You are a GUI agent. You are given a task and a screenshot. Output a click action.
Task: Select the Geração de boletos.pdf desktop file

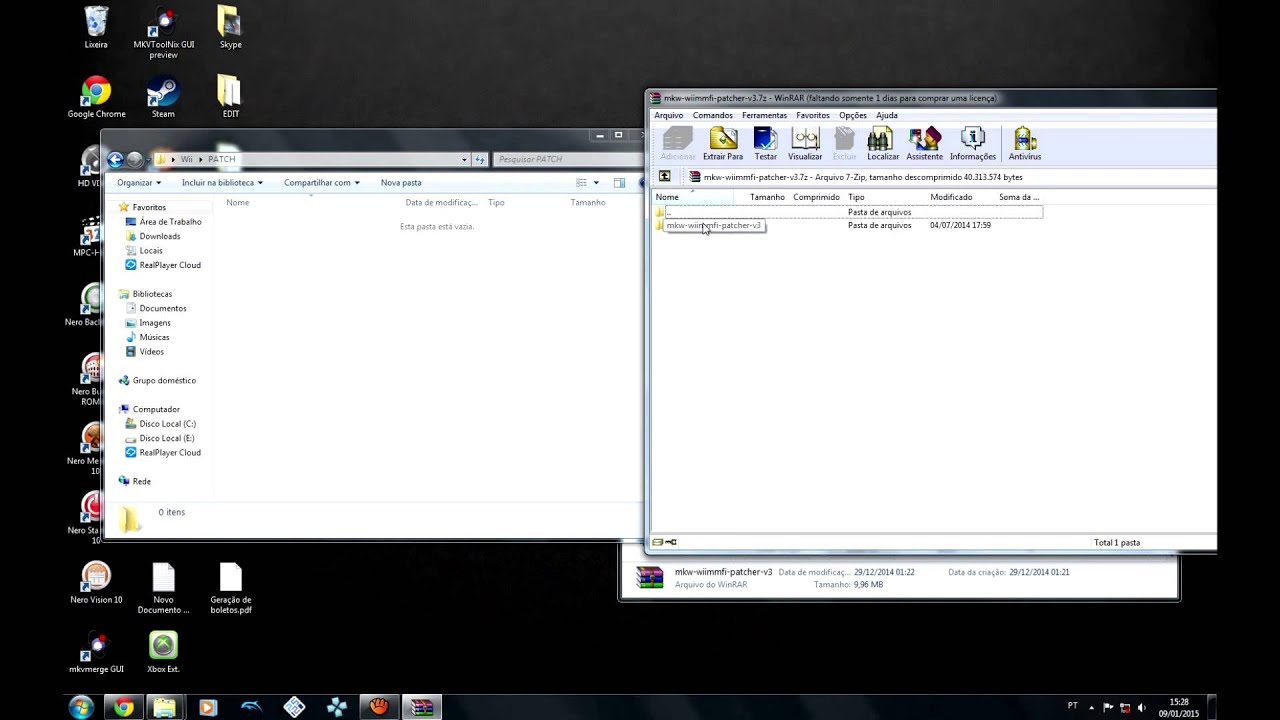point(231,588)
